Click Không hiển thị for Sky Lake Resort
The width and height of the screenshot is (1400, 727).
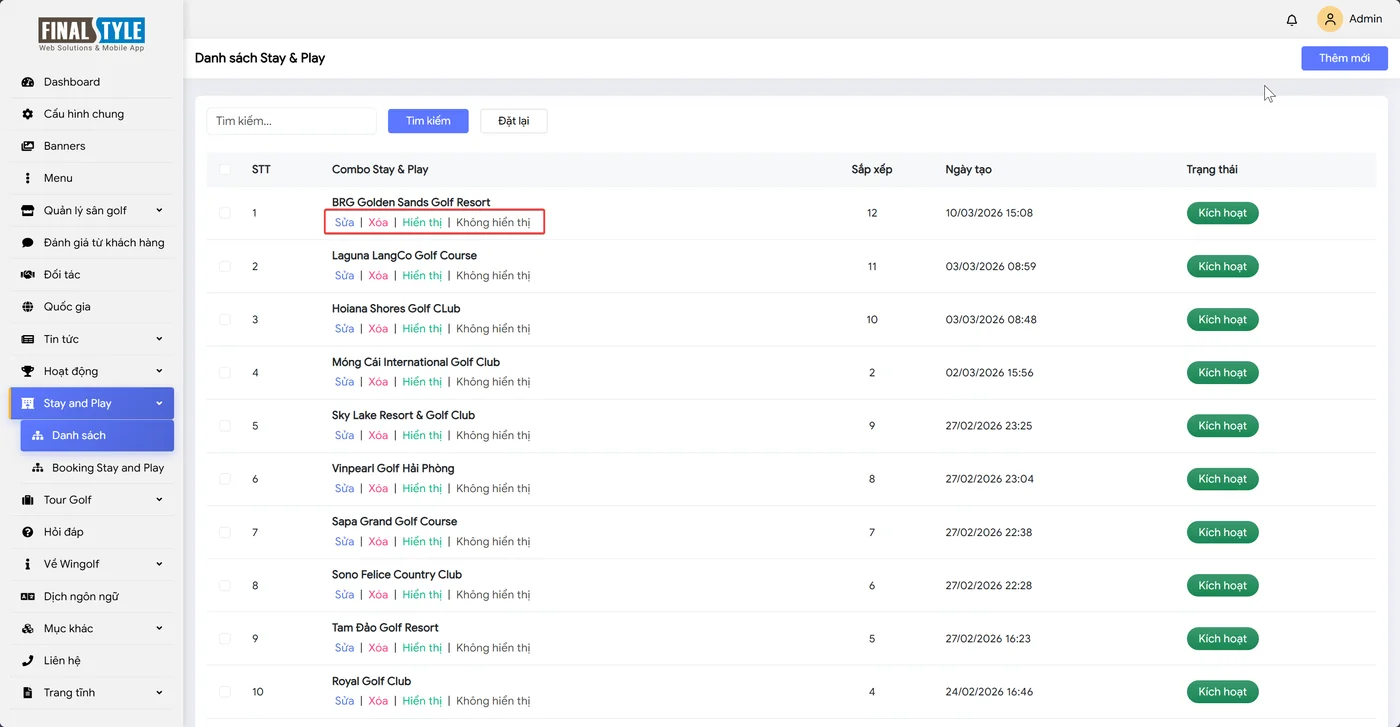click(493, 435)
